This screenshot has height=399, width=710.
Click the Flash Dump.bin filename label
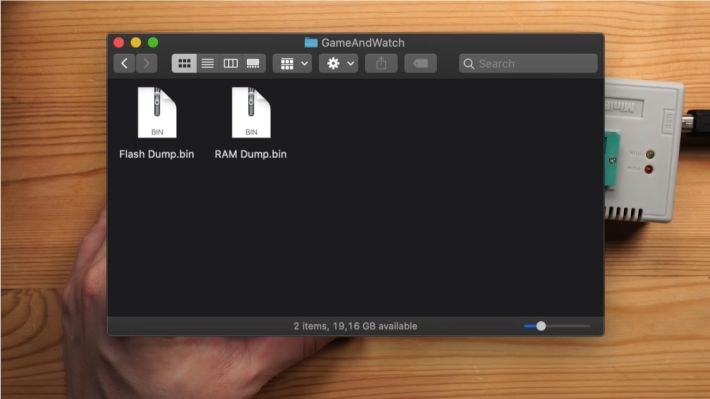(157, 154)
